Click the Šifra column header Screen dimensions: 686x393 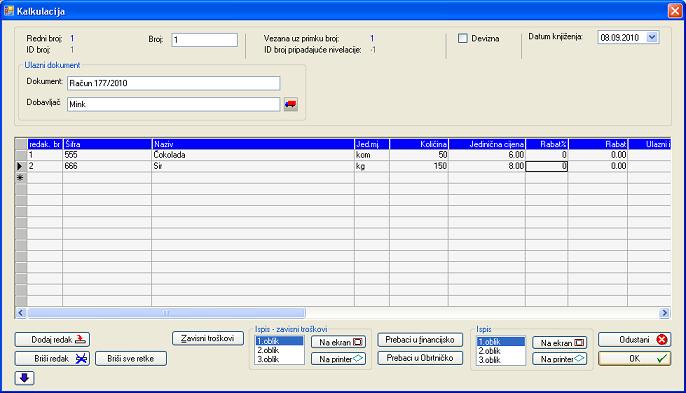(x=107, y=144)
